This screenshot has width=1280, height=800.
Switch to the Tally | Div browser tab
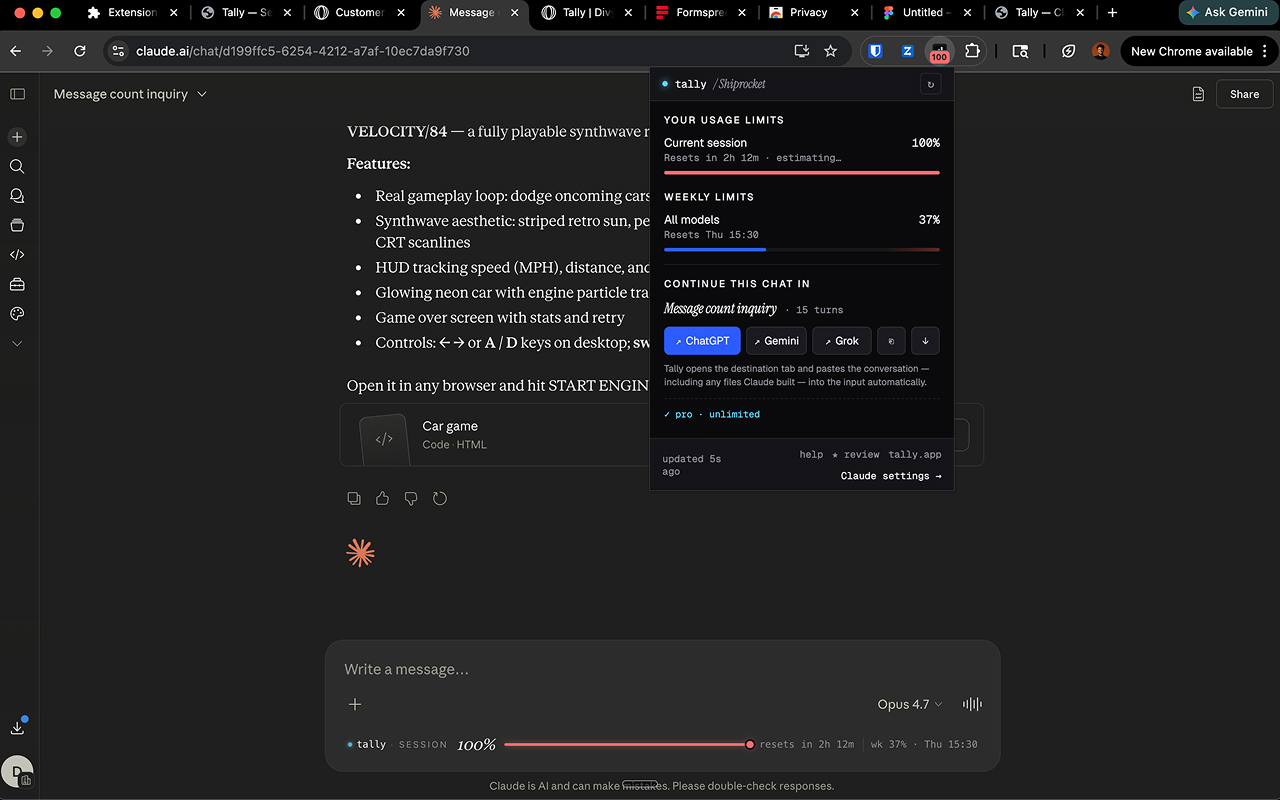point(587,13)
